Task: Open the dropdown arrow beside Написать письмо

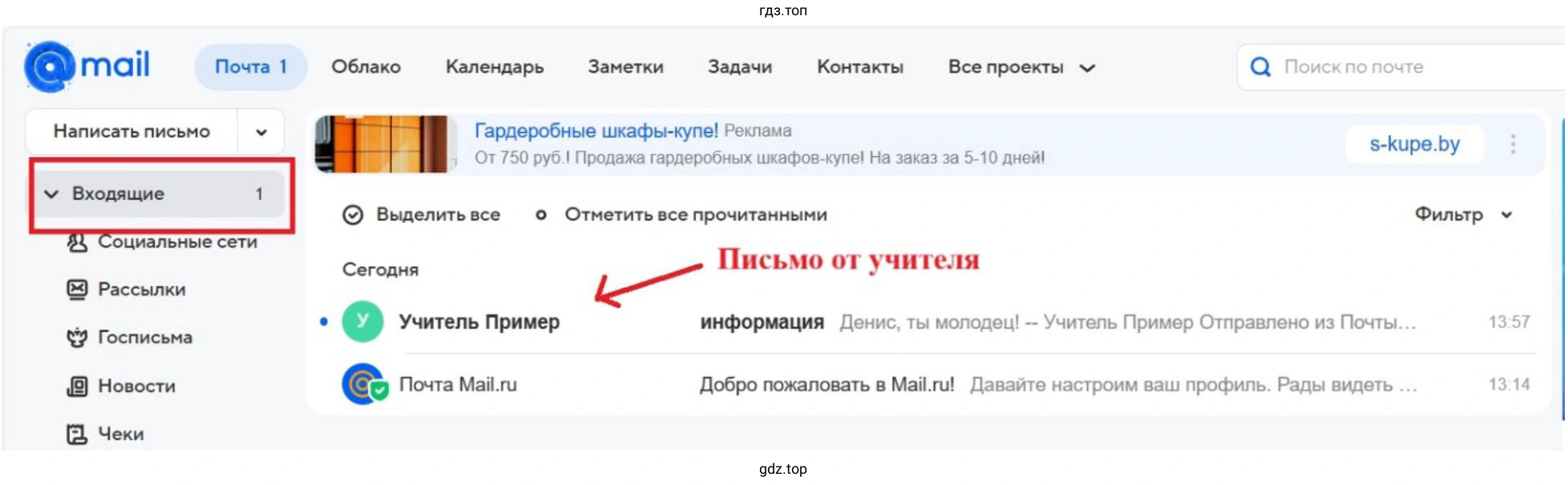Action: pos(261,132)
